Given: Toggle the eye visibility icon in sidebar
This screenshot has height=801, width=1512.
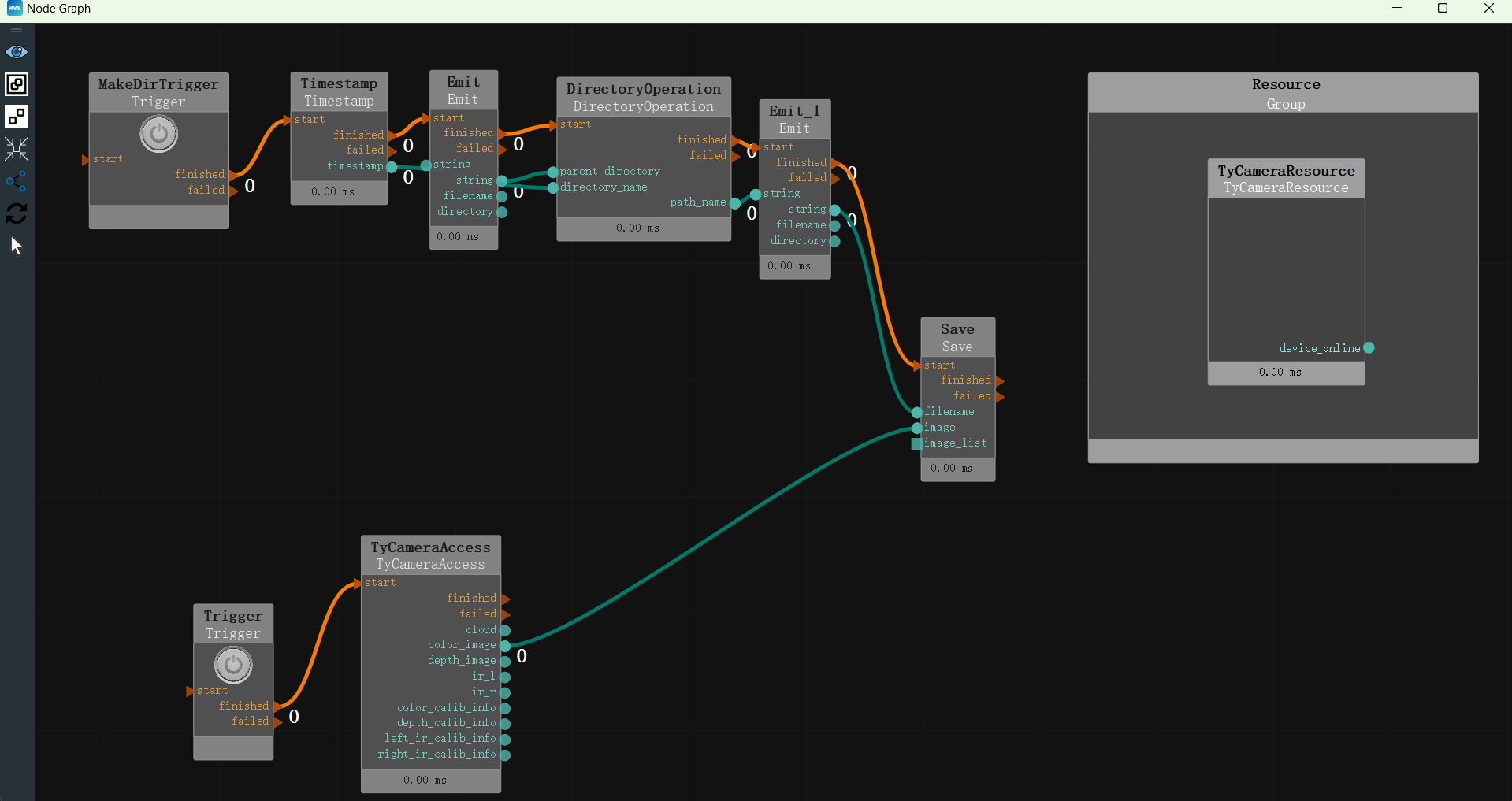Looking at the screenshot, I should point(17,52).
